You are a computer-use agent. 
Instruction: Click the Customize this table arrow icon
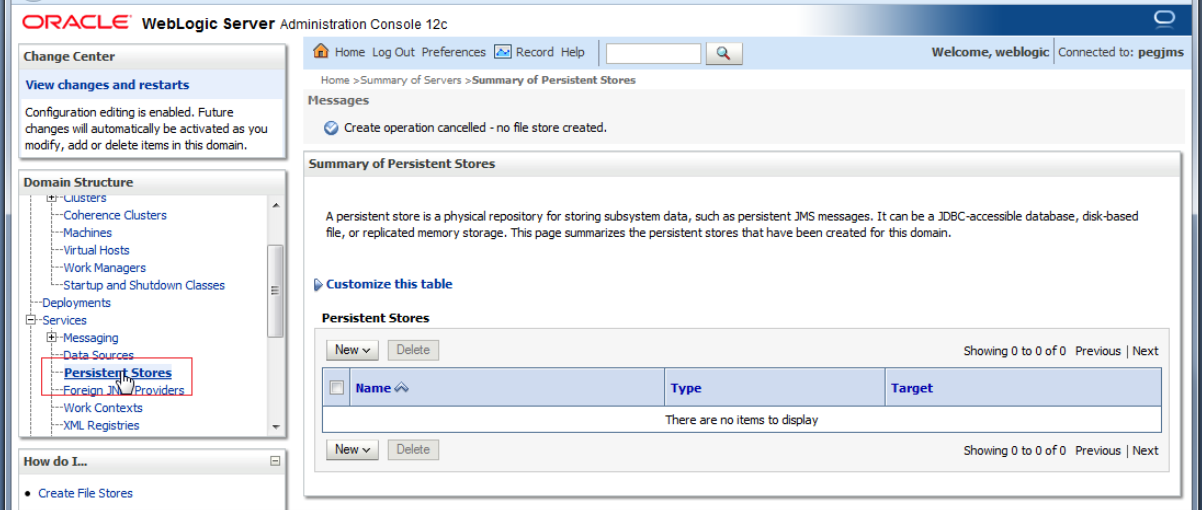click(x=318, y=285)
